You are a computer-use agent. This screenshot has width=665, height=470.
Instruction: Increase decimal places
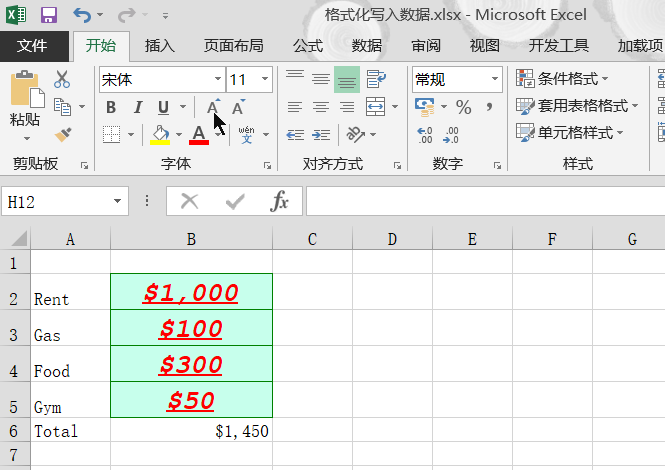[x=425, y=135]
